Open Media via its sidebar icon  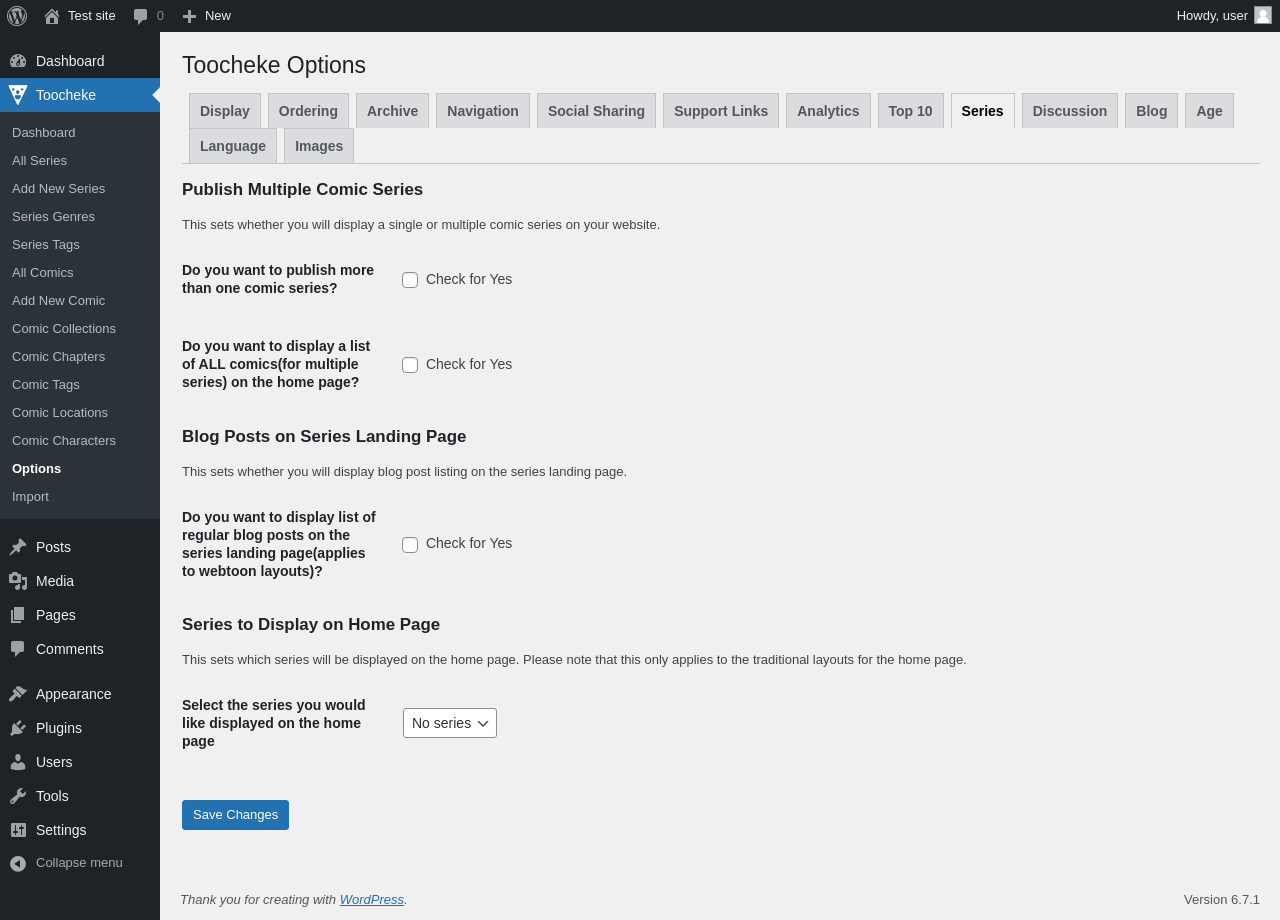pyautogui.click(x=18, y=581)
